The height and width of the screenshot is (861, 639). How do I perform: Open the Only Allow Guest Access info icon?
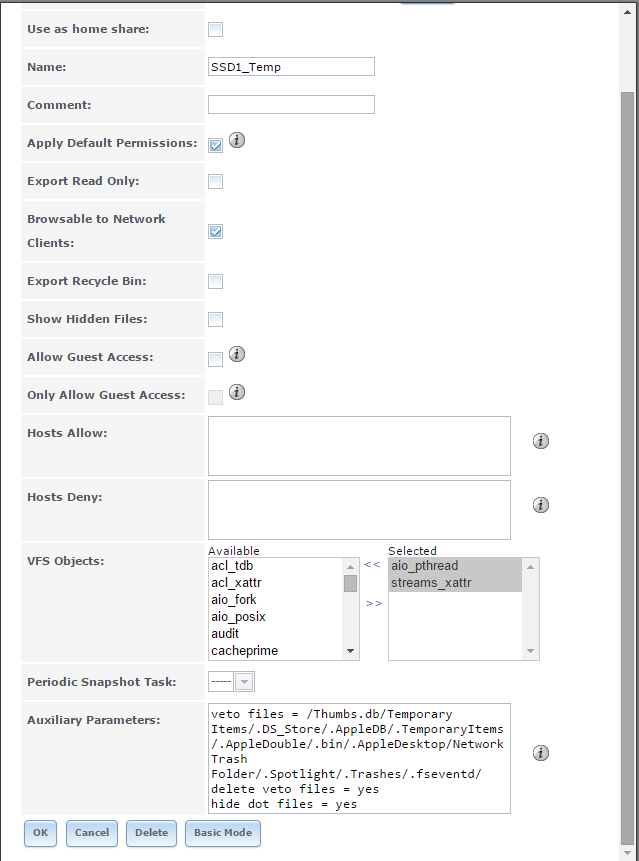(237, 392)
